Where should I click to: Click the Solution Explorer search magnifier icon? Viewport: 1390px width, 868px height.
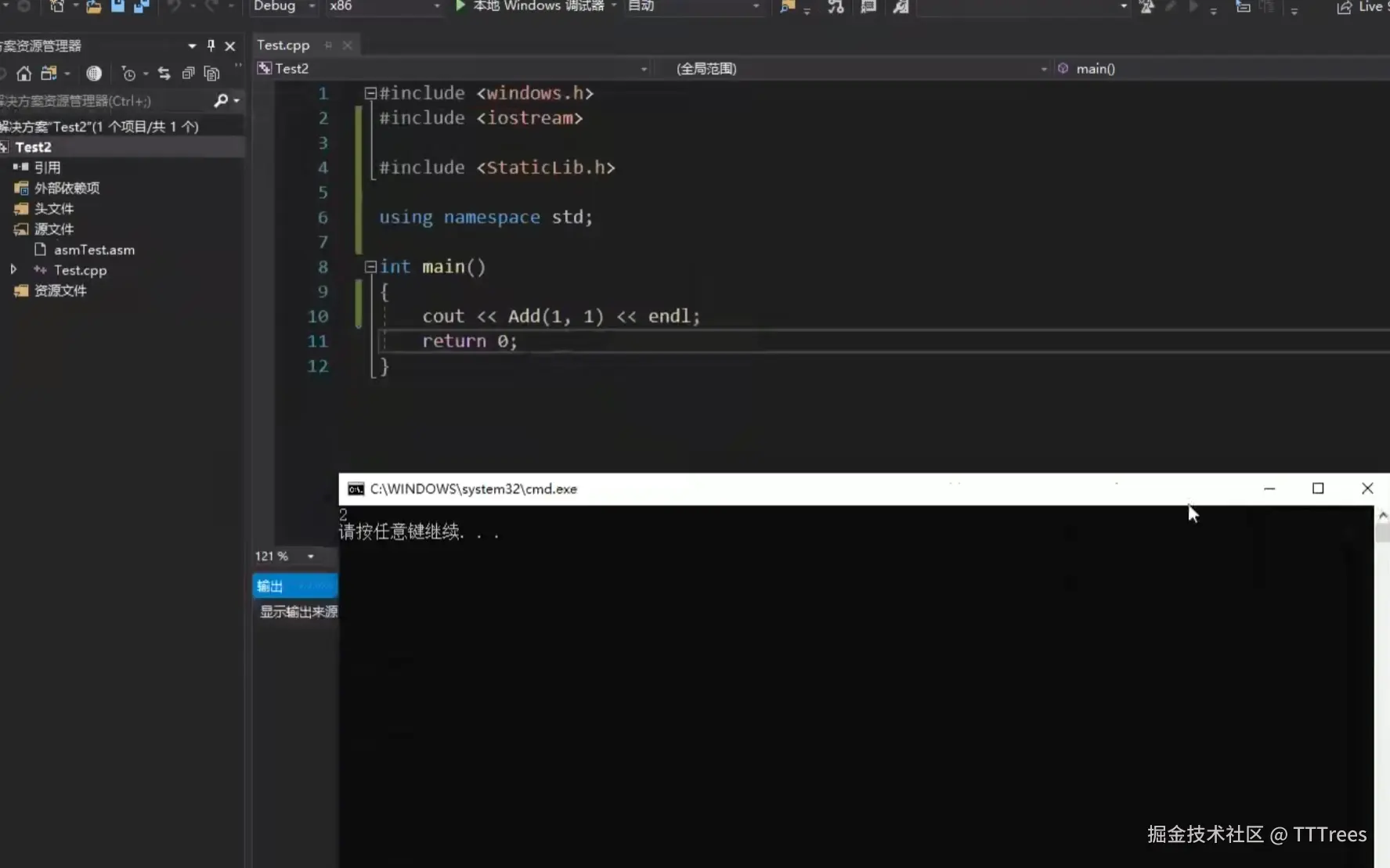(221, 100)
